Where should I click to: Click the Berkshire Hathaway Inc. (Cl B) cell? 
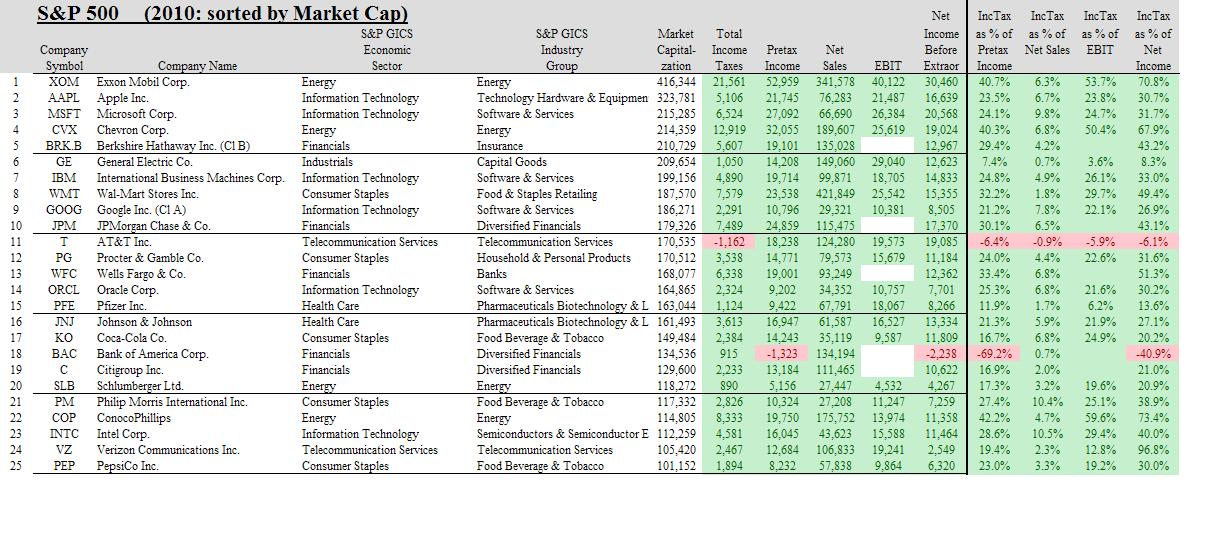[x=173, y=146]
